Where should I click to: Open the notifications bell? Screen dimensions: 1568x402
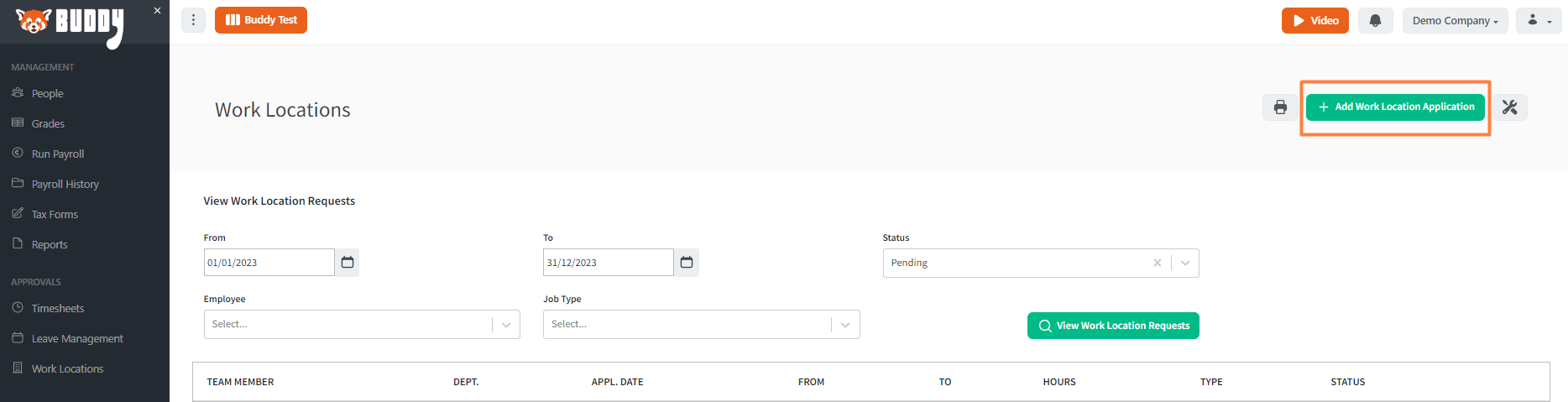click(1375, 20)
